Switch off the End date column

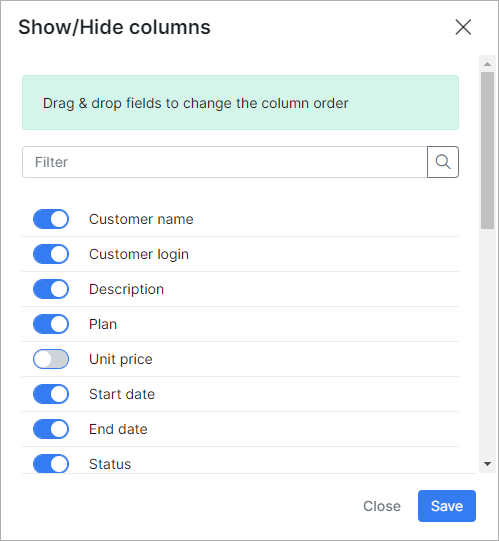tap(51, 429)
